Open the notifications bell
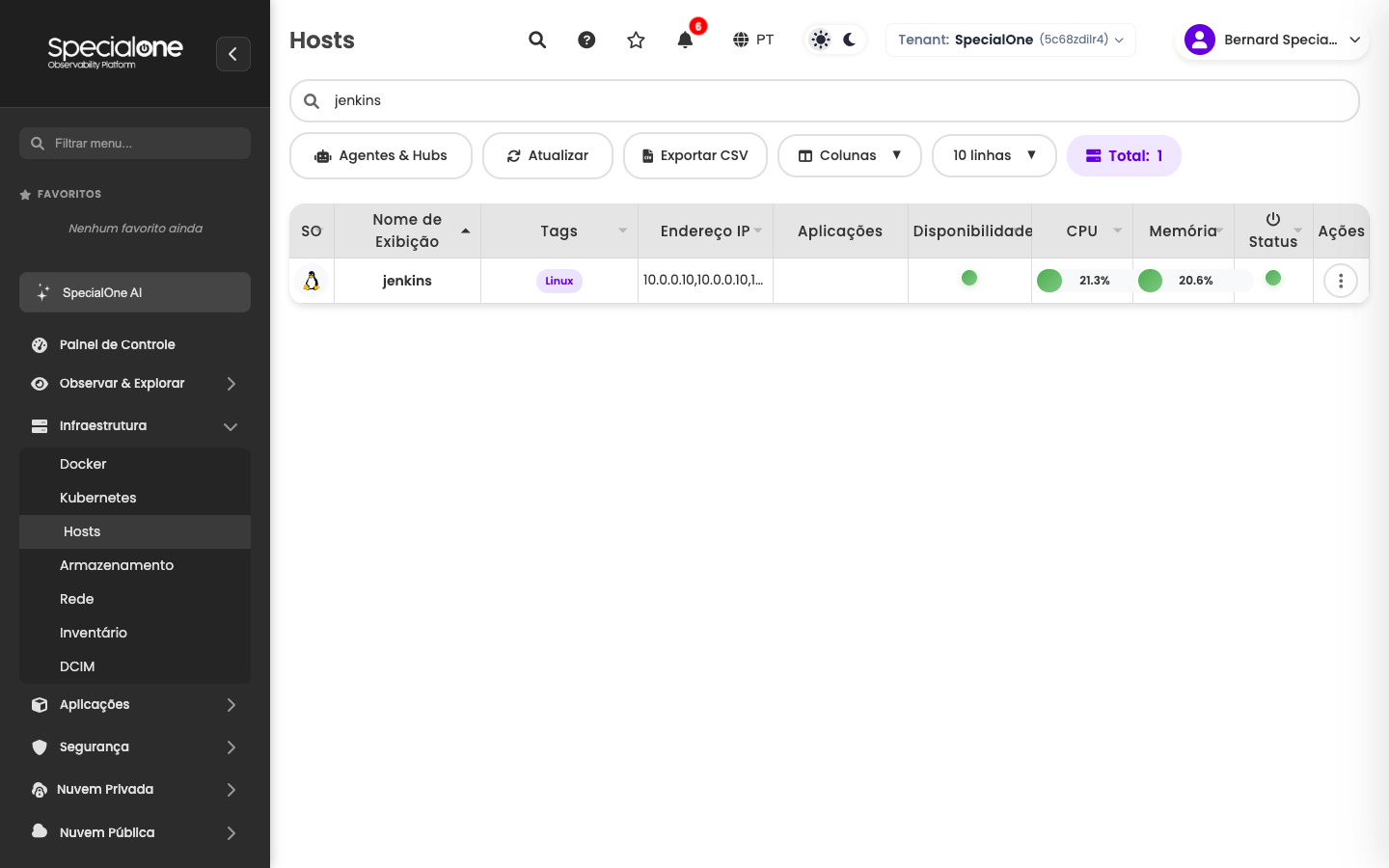The image size is (1389, 868). pos(685,40)
